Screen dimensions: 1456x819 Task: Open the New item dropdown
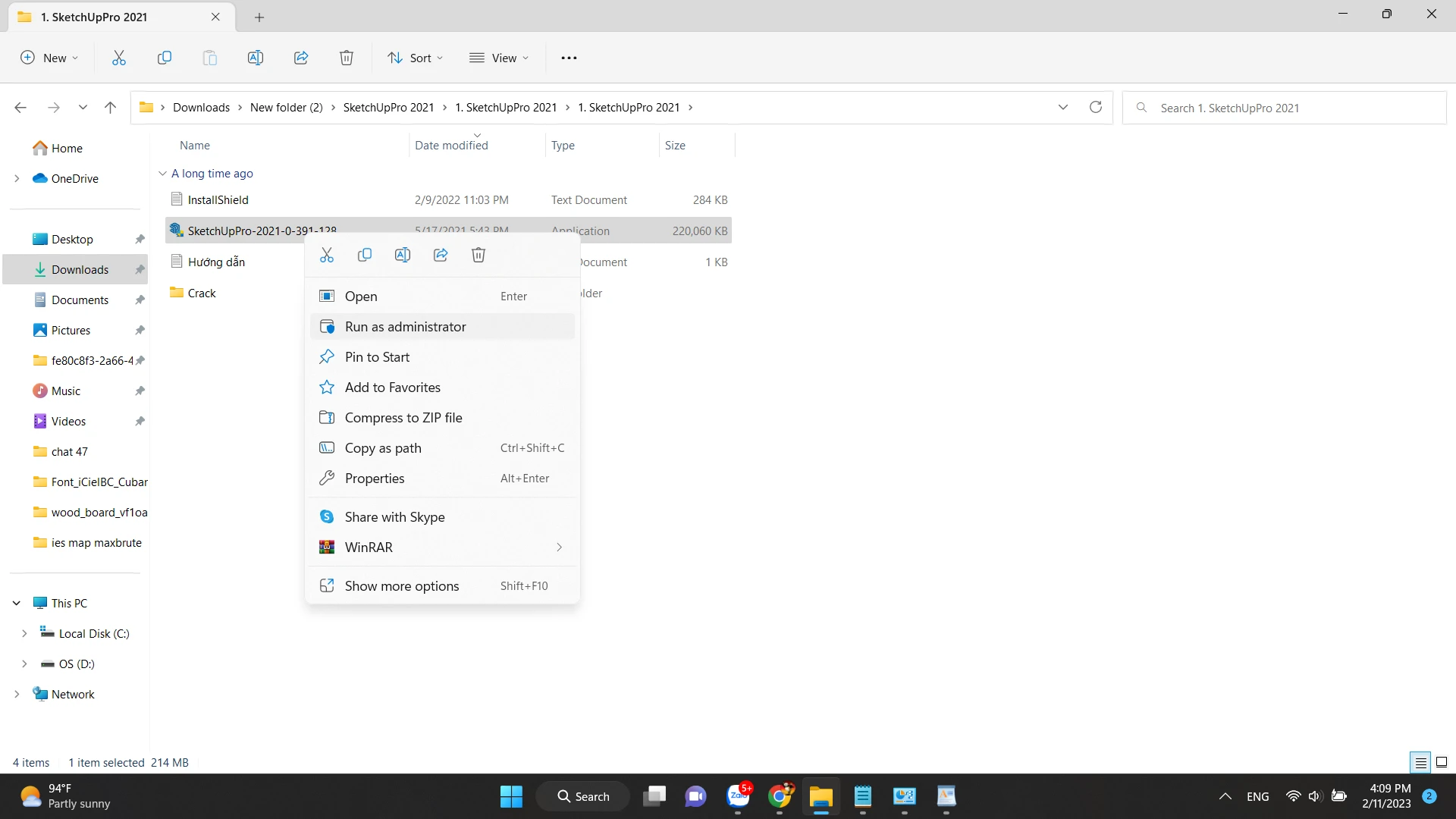click(x=49, y=58)
